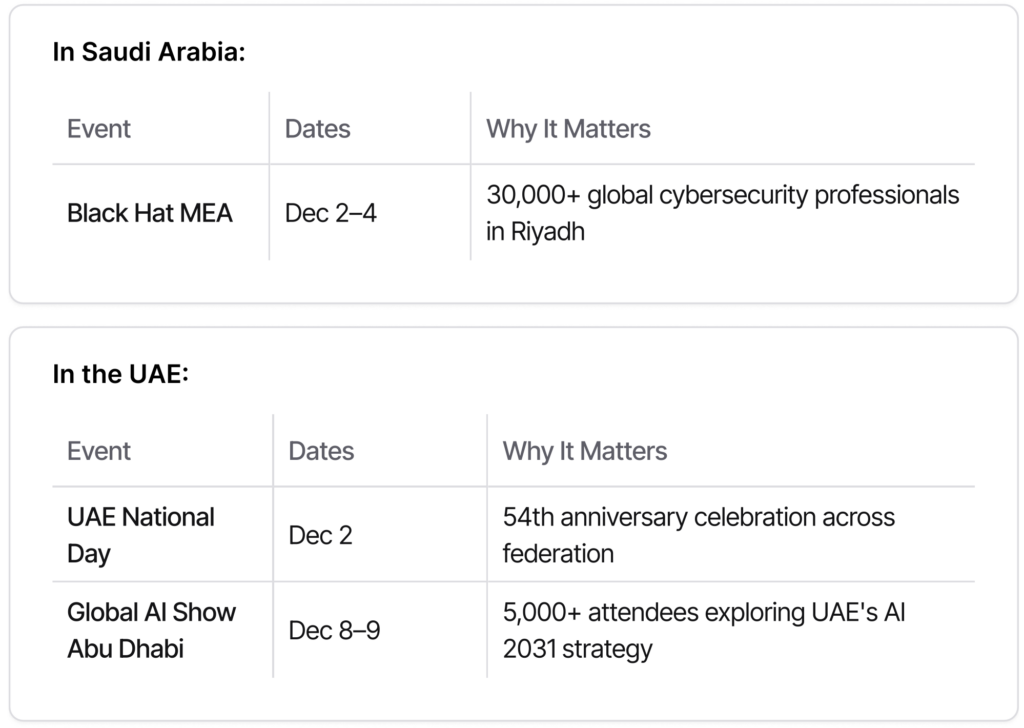Click the 30,000+ cybersecurity professionals description

pos(722,195)
